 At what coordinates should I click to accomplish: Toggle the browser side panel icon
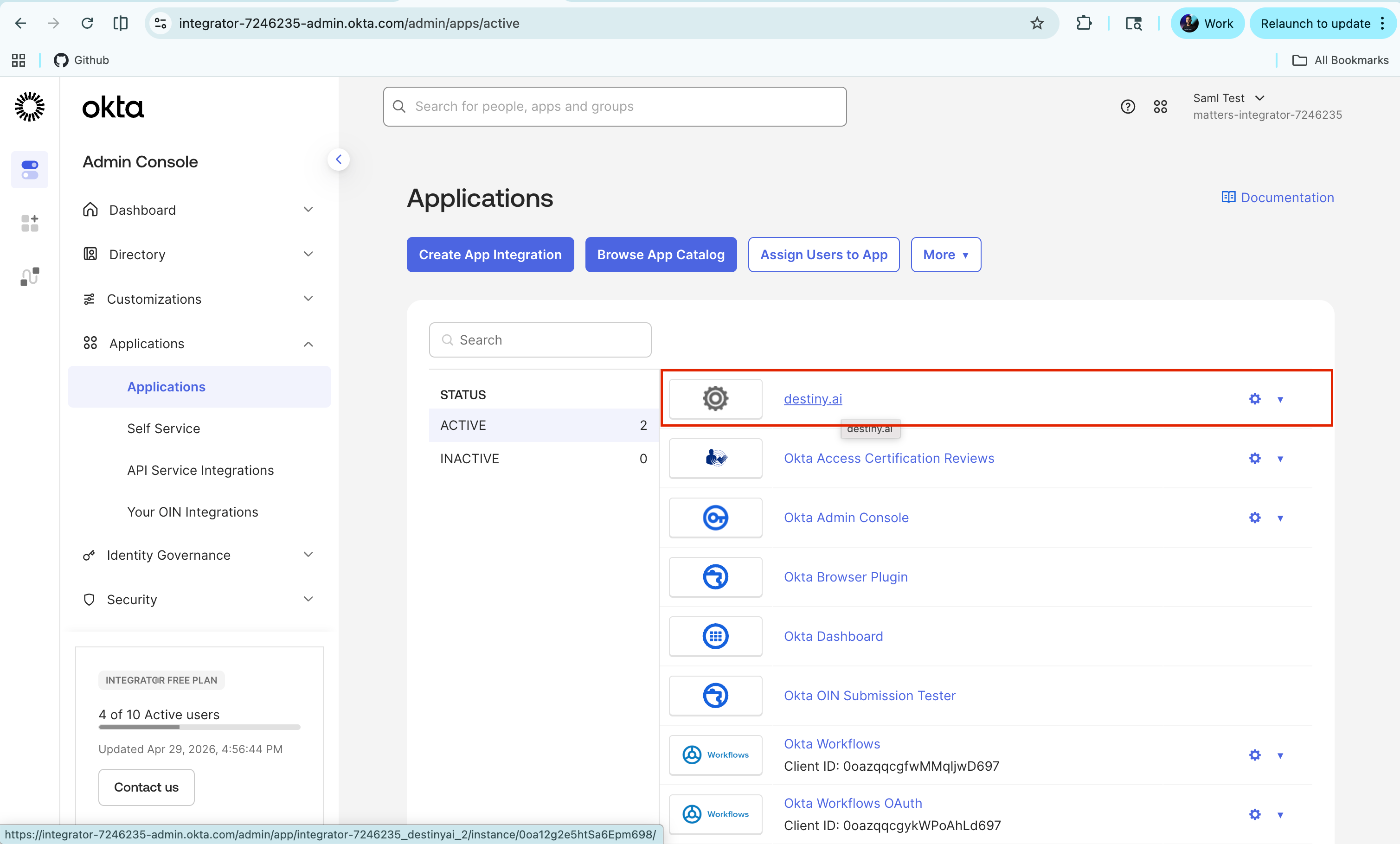[121, 23]
